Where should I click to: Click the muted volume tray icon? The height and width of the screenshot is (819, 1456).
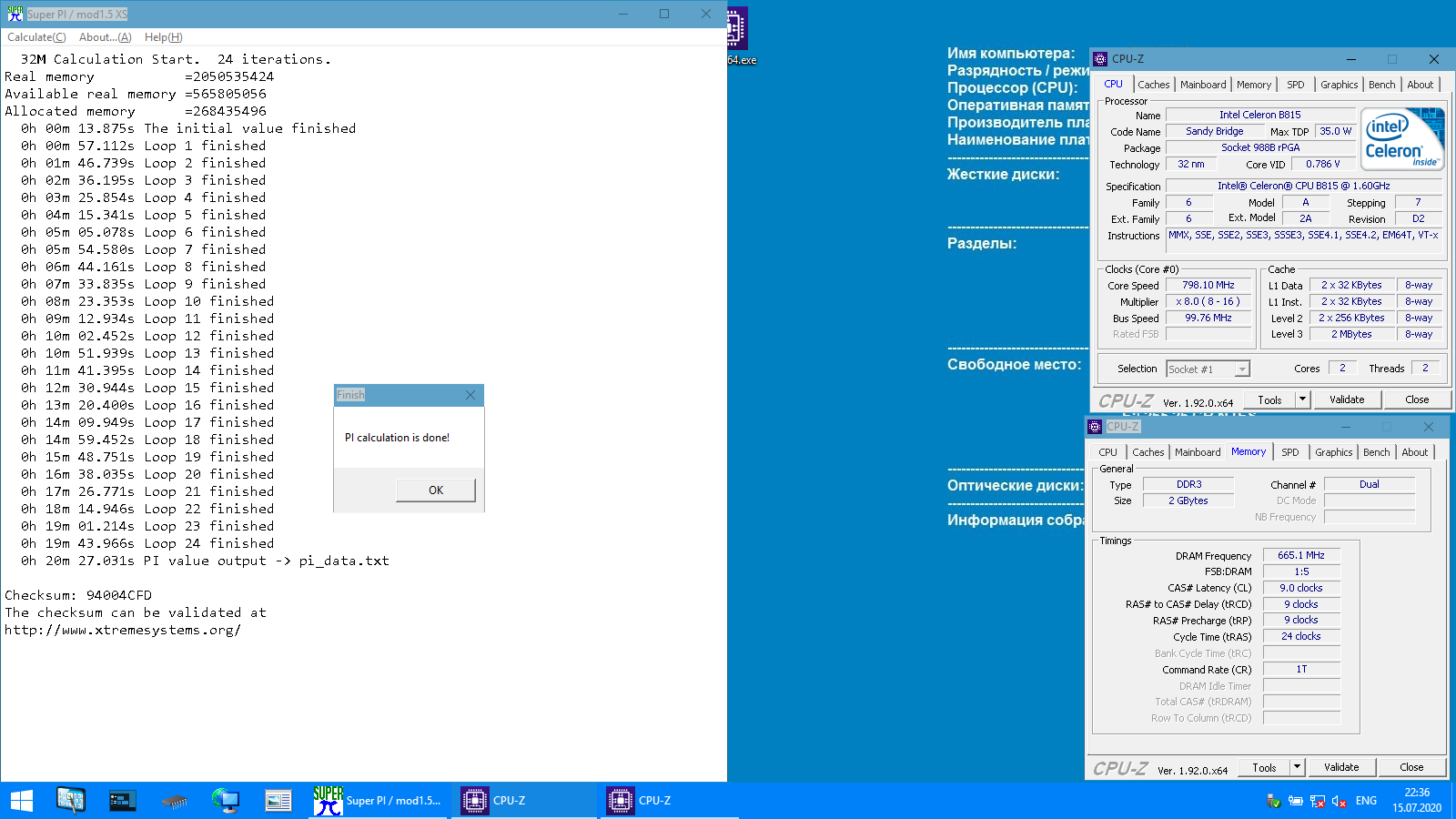[1339, 801]
